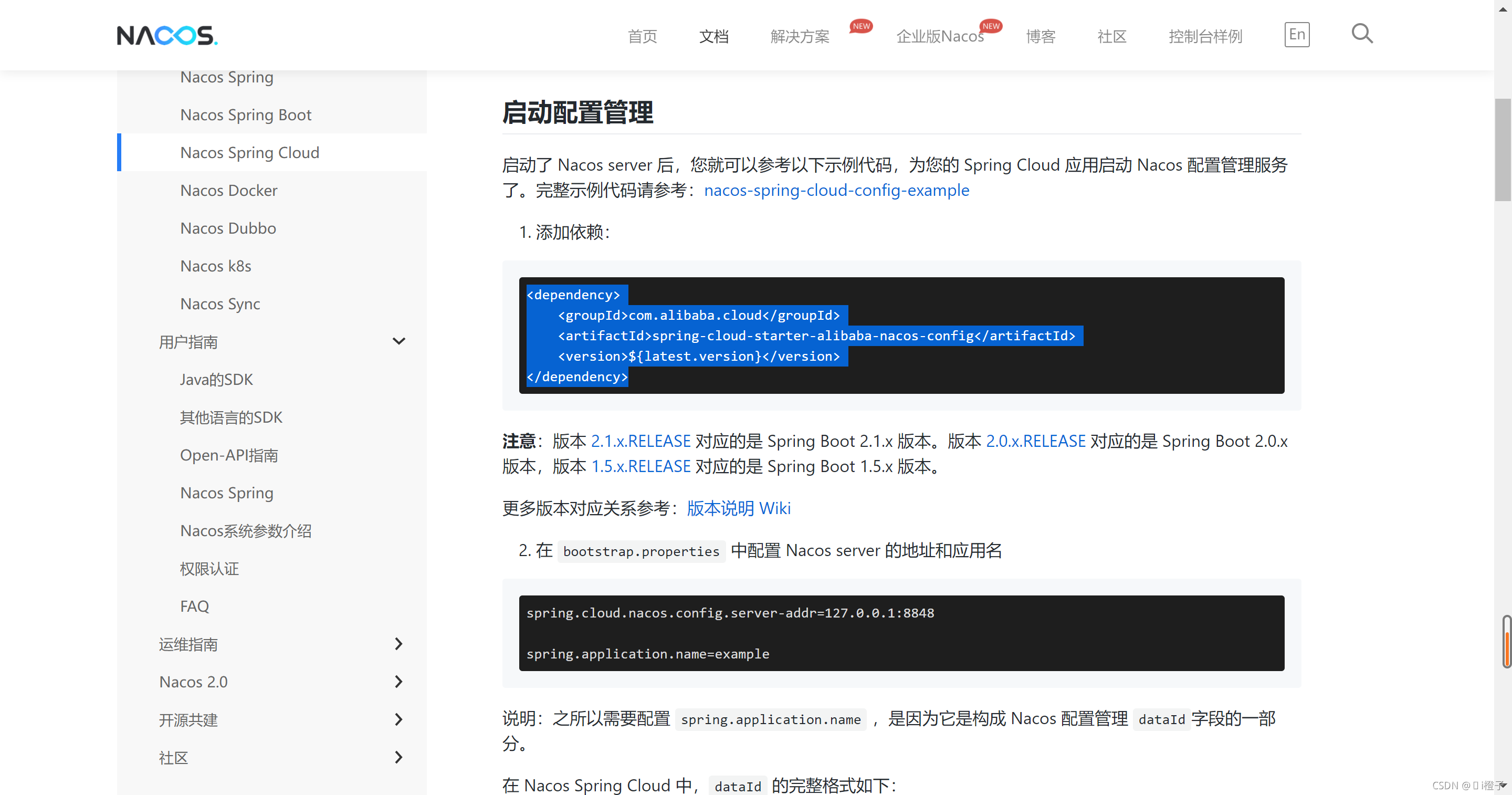The width and height of the screenshot is (1512, 795).
Task: Click the 2.1.x.RELEASE version link
Action: coord(641,441)
